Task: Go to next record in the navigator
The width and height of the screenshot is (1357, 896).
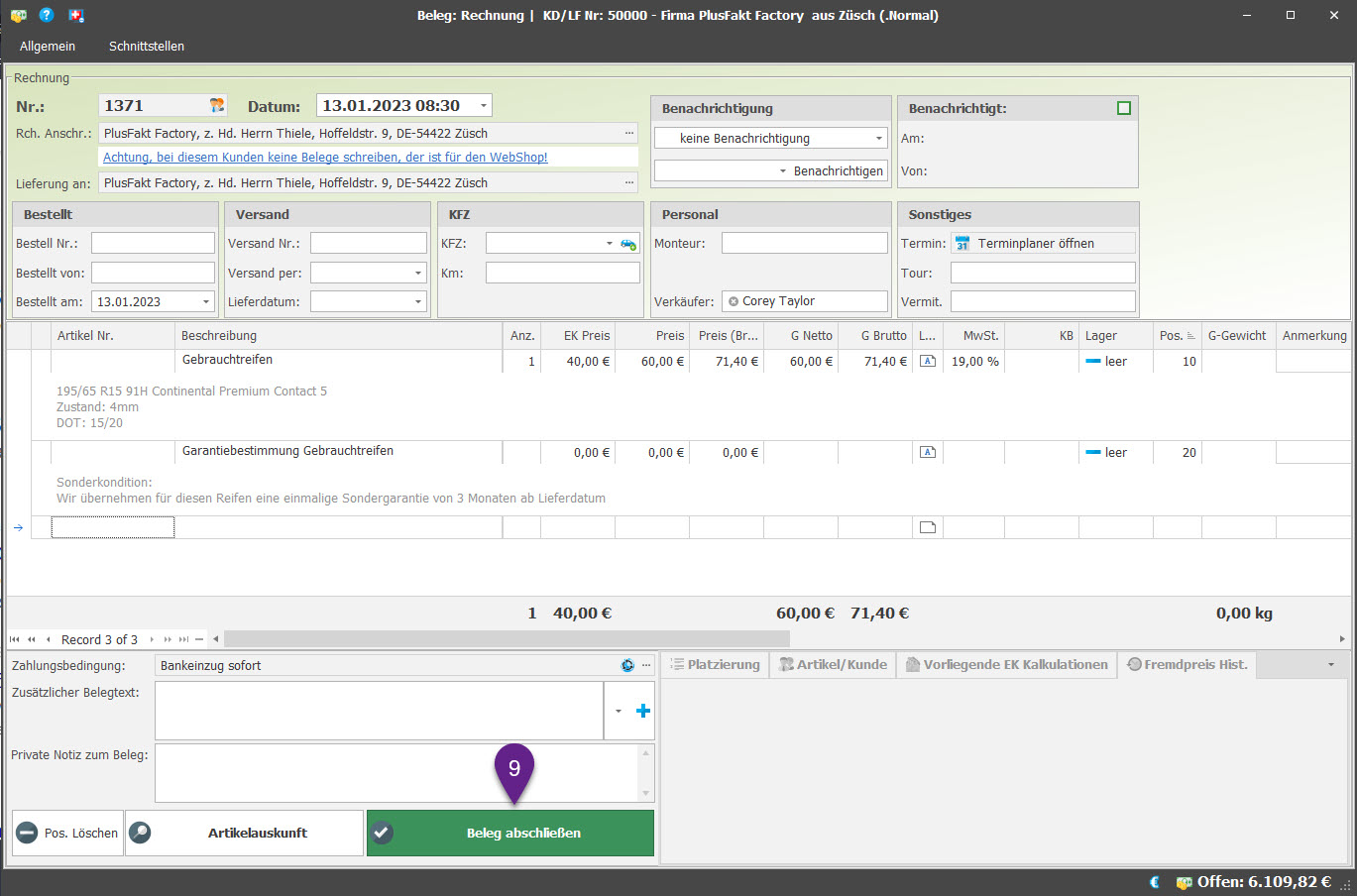Action: (152, 639)
